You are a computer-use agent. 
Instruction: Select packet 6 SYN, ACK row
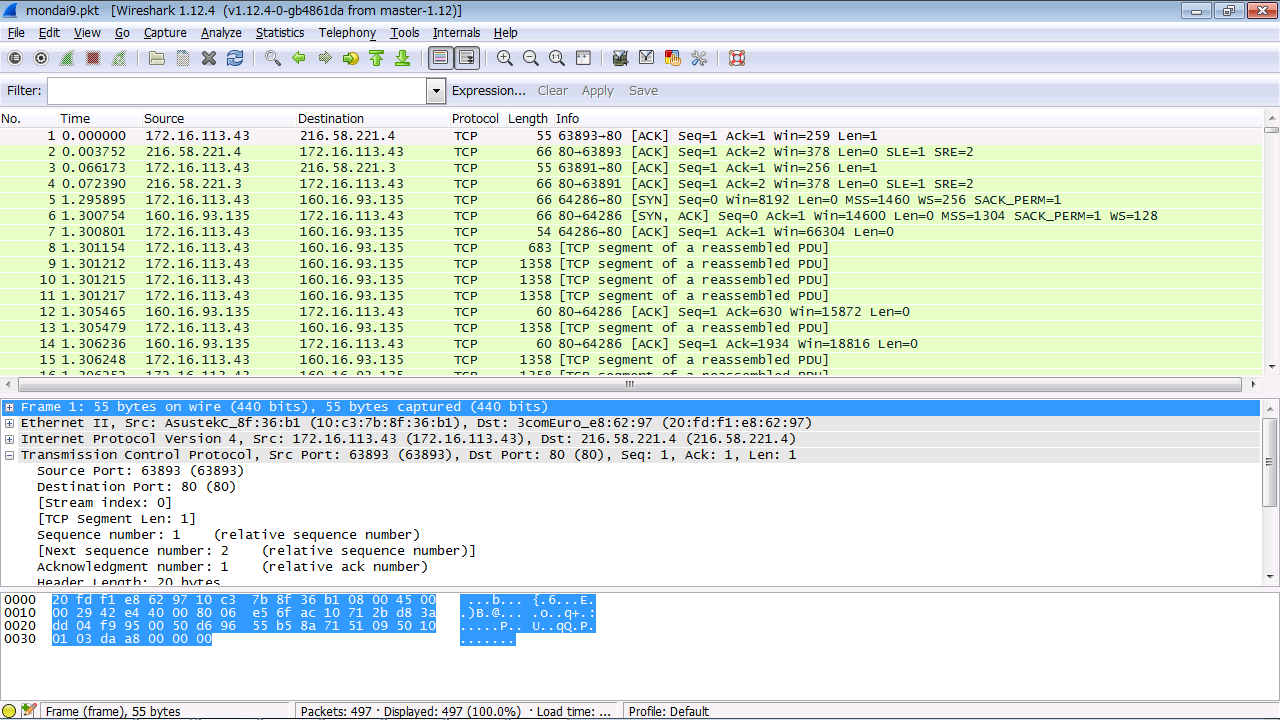pos(631,216)
